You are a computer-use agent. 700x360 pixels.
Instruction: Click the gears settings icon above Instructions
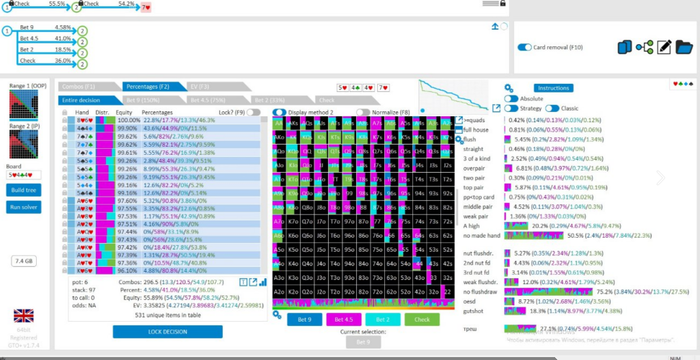coord(508,88)
